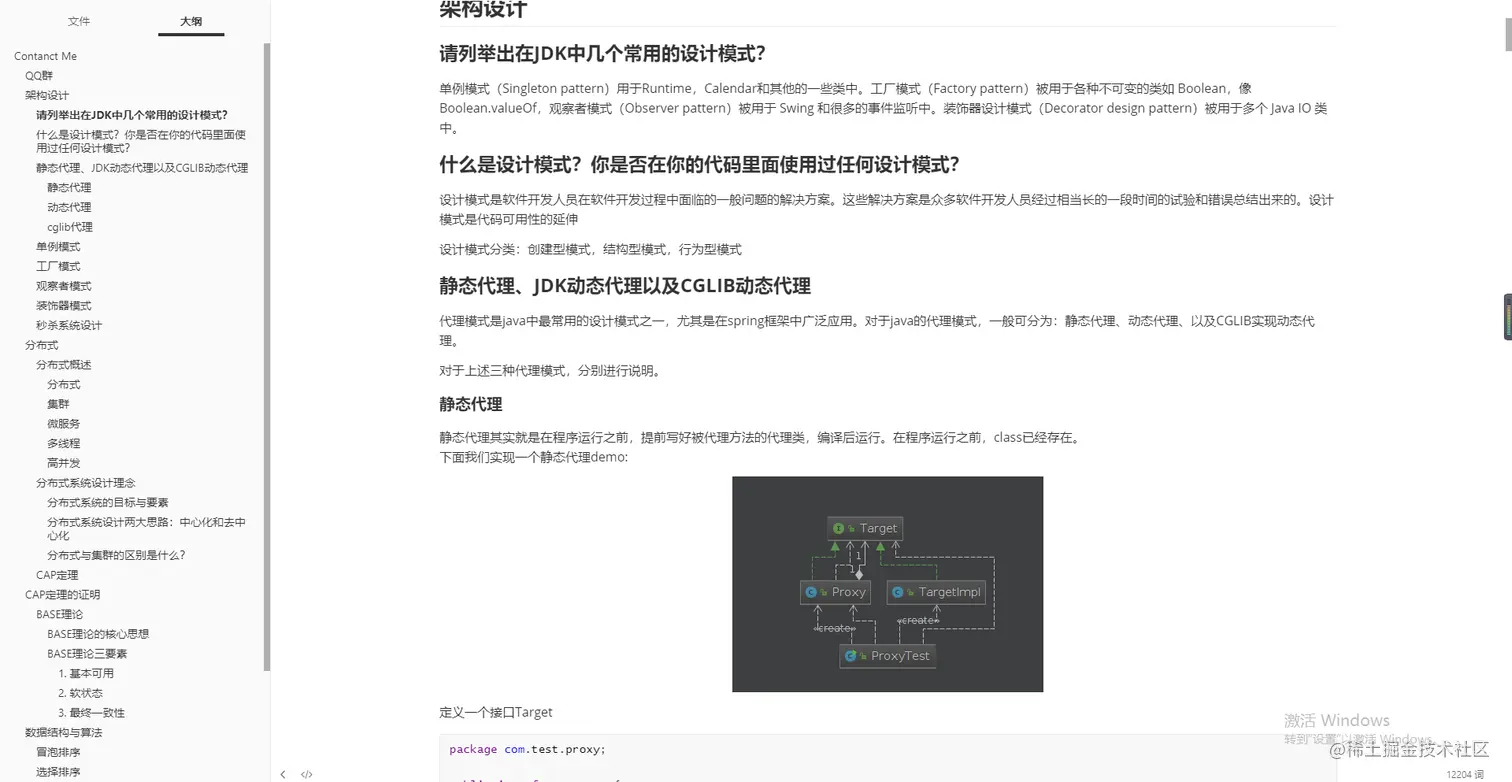1512x782 pixels.
Task: Open the QQ群 link
Action: coord(39,75)
